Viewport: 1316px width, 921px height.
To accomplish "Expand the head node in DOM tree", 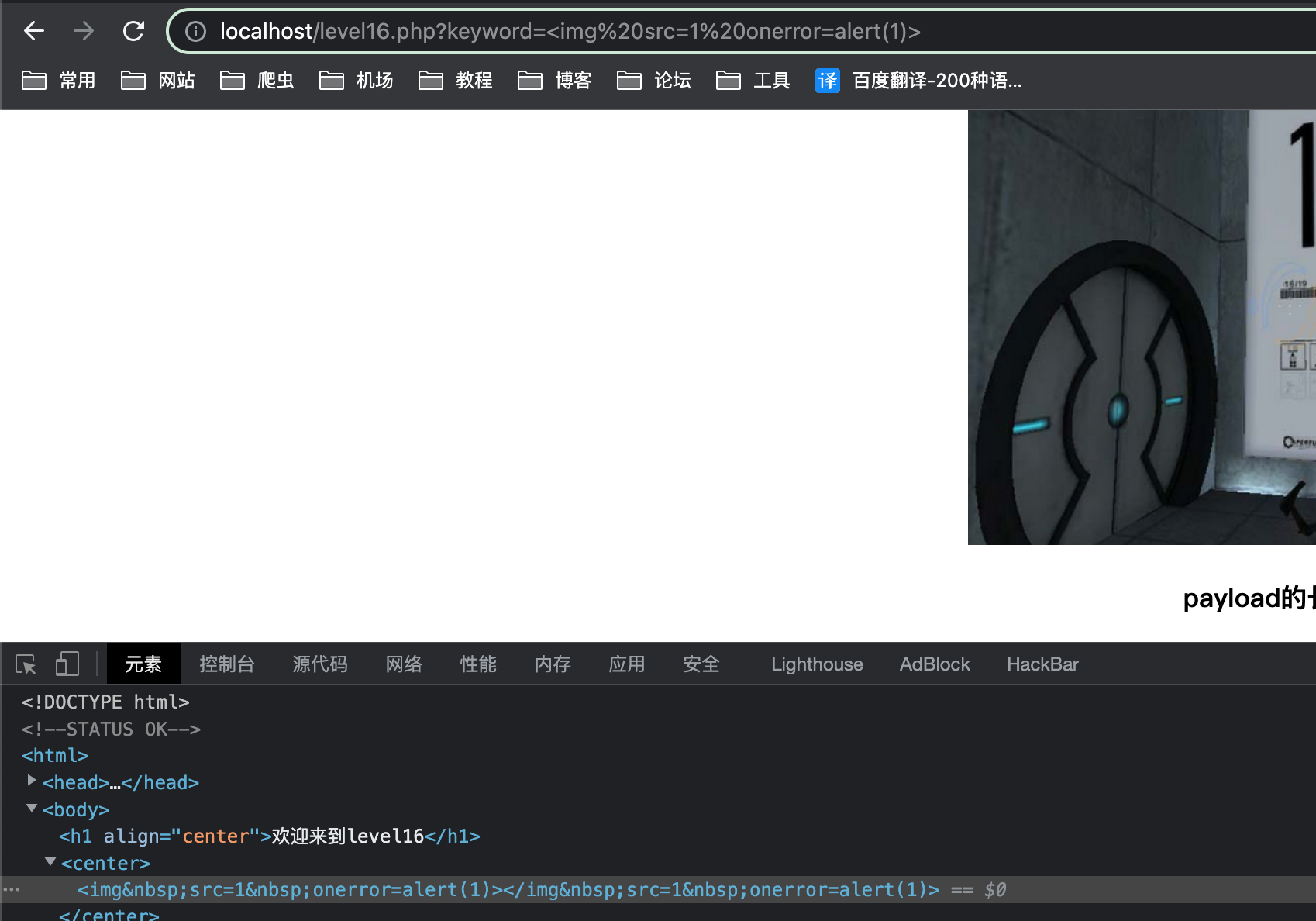I will click(32, 780).
